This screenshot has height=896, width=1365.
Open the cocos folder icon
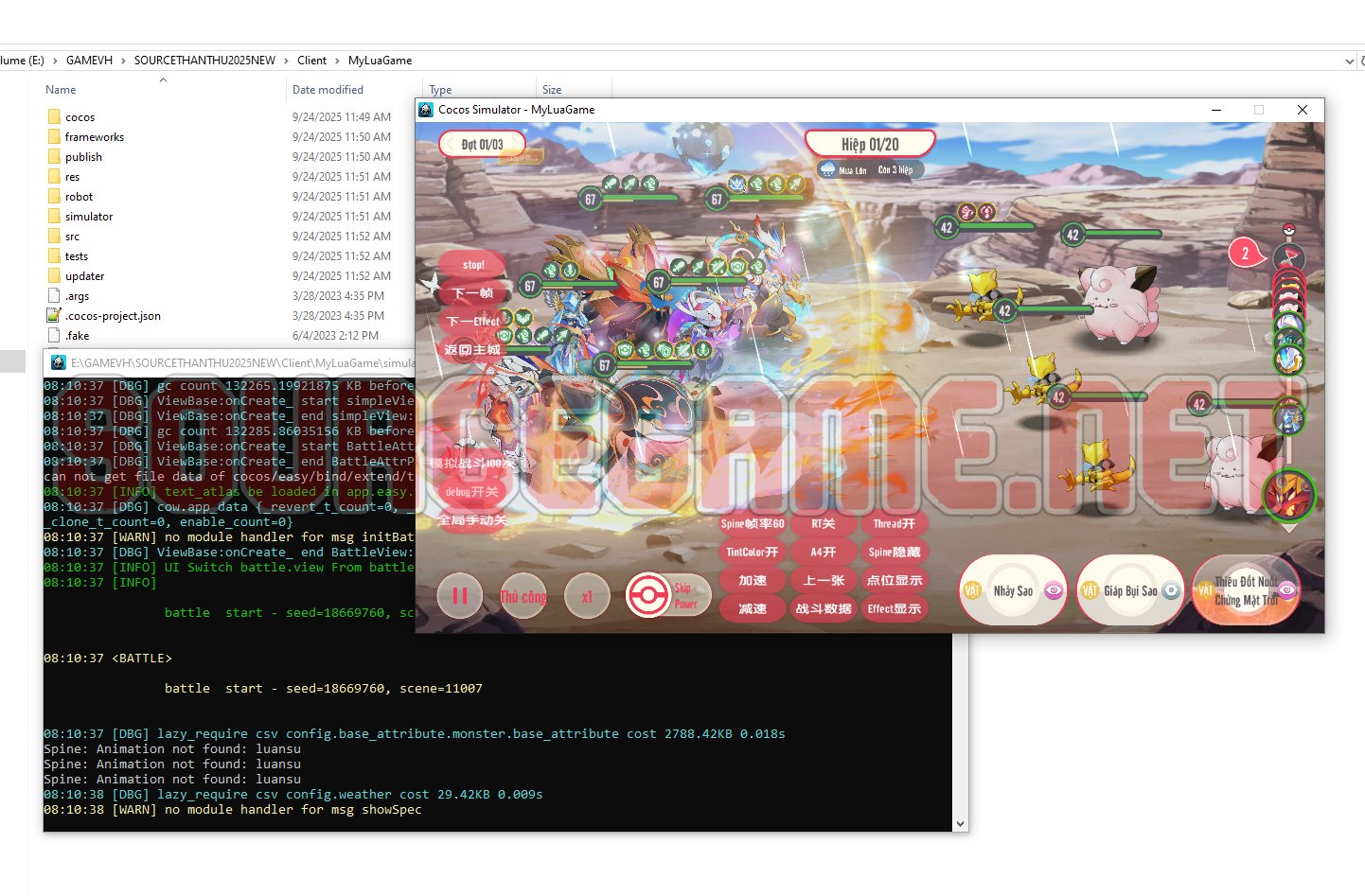click(x=54, y=117)
